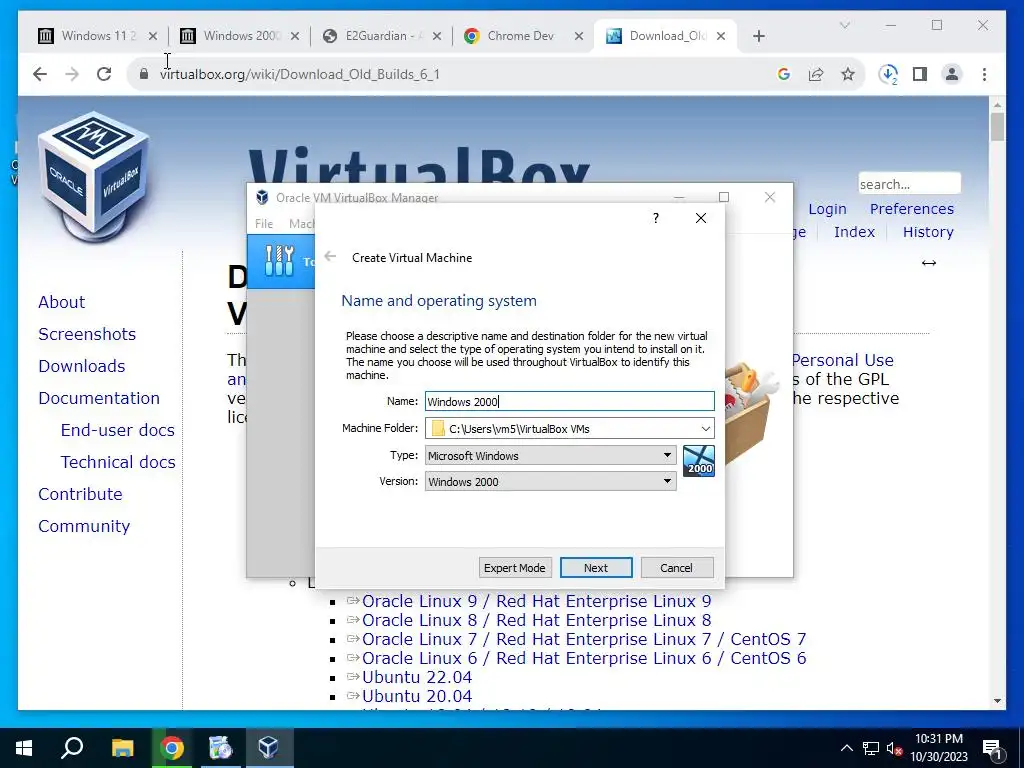Switch to the E2Guardian browser tab
The width and height of the screenshot is (1024, 768).
[383, 36]
